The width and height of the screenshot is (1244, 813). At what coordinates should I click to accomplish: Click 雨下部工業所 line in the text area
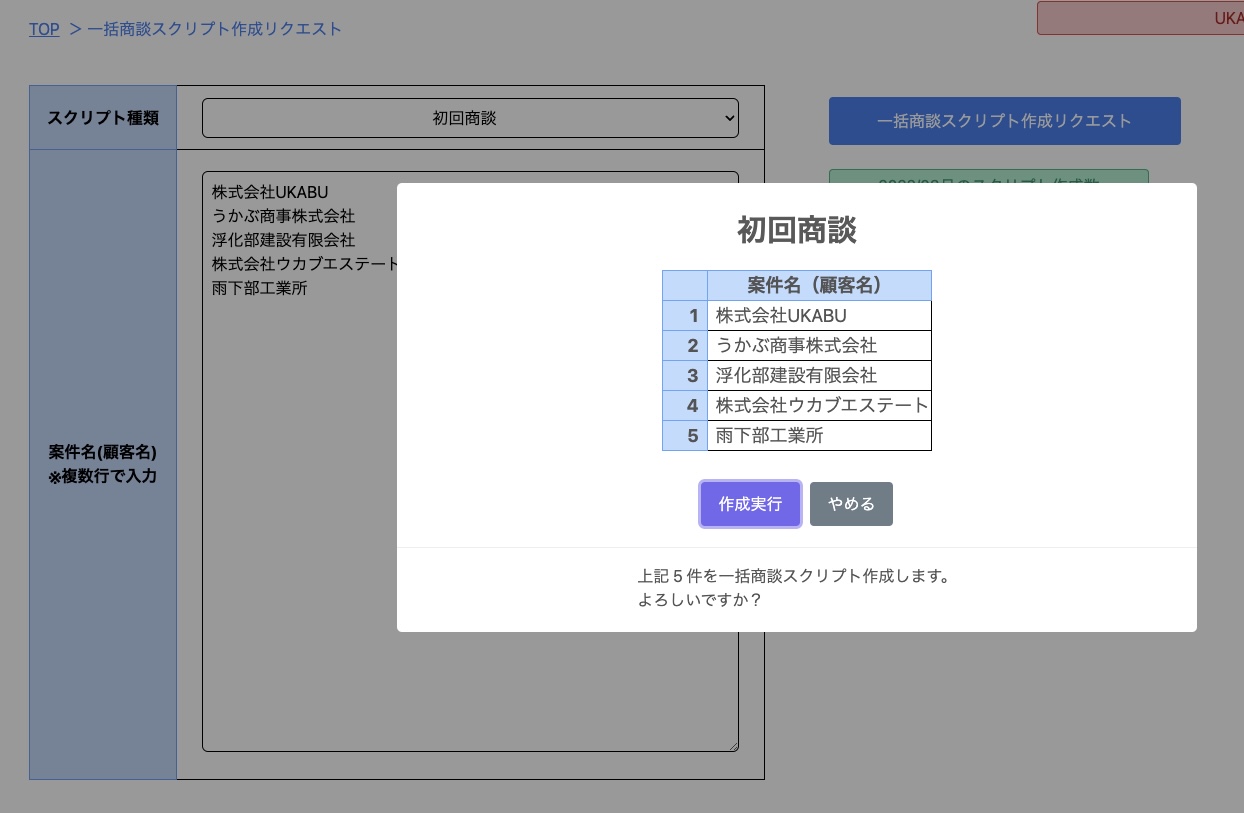(260, 288)
